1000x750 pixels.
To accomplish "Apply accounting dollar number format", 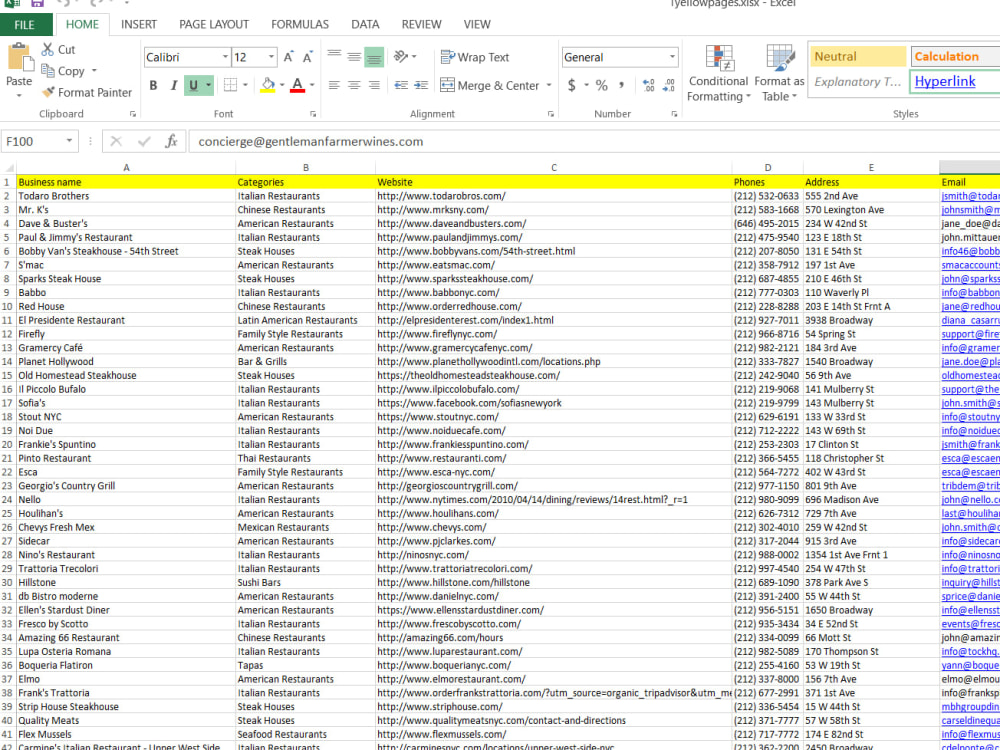I will pyautogui.click(x=571, y=85).
